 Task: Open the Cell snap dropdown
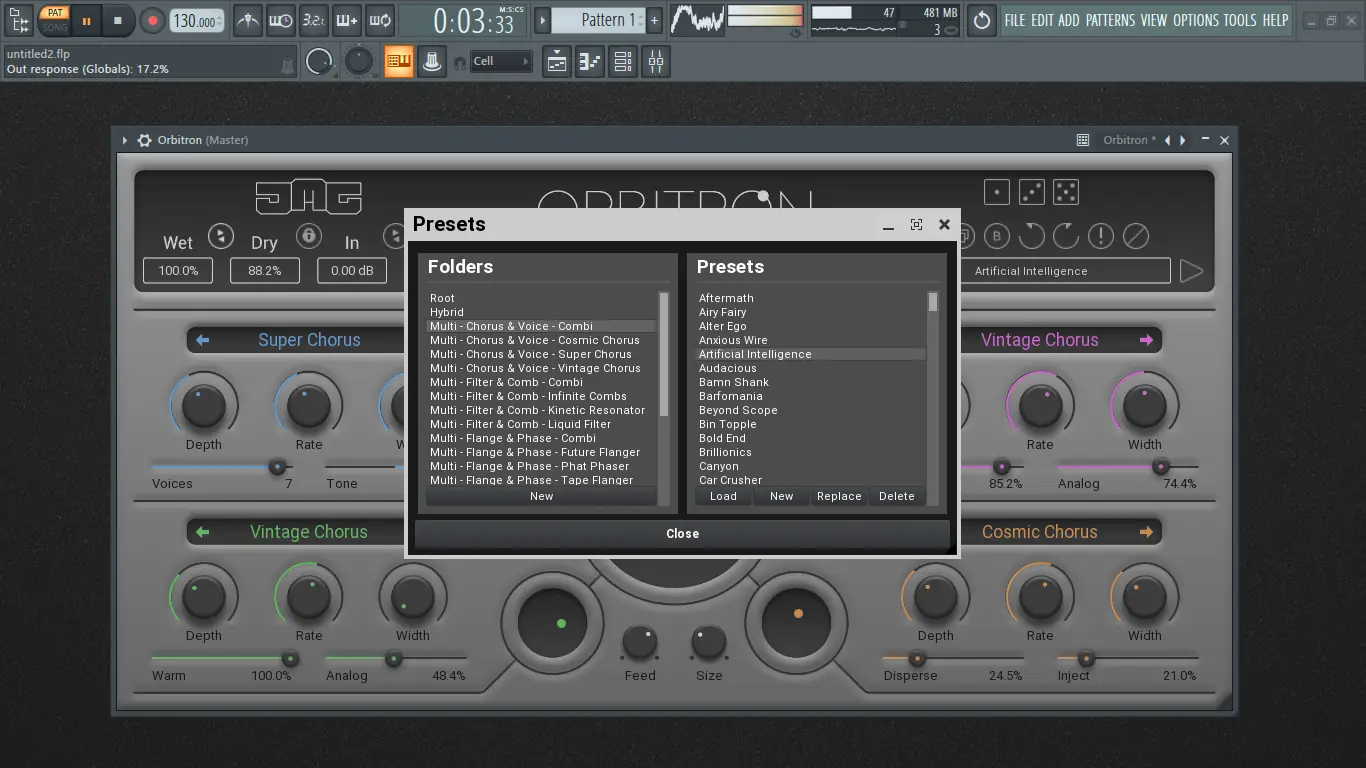501,62
